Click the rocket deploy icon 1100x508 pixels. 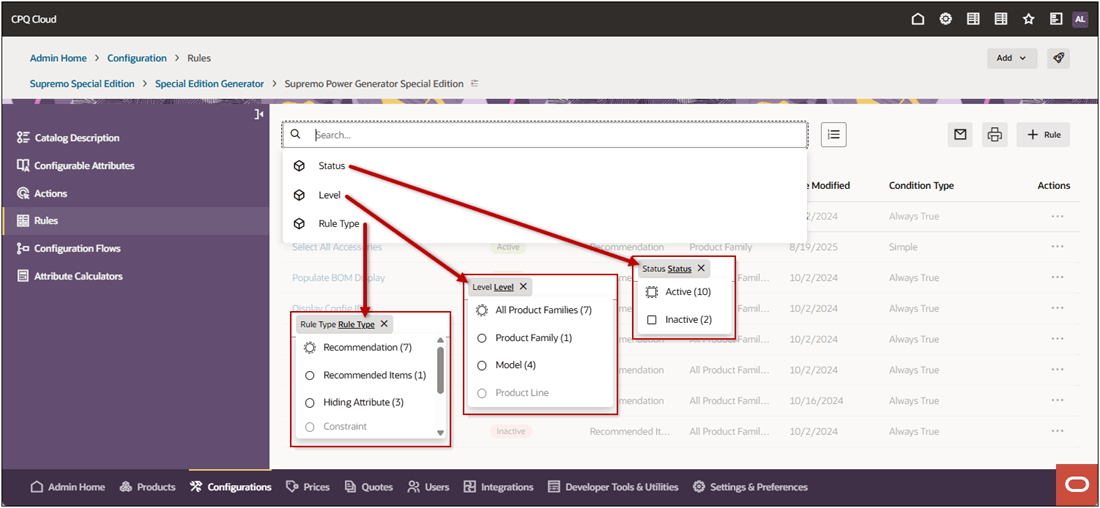pyautogui.click(x=1059, y=58)
